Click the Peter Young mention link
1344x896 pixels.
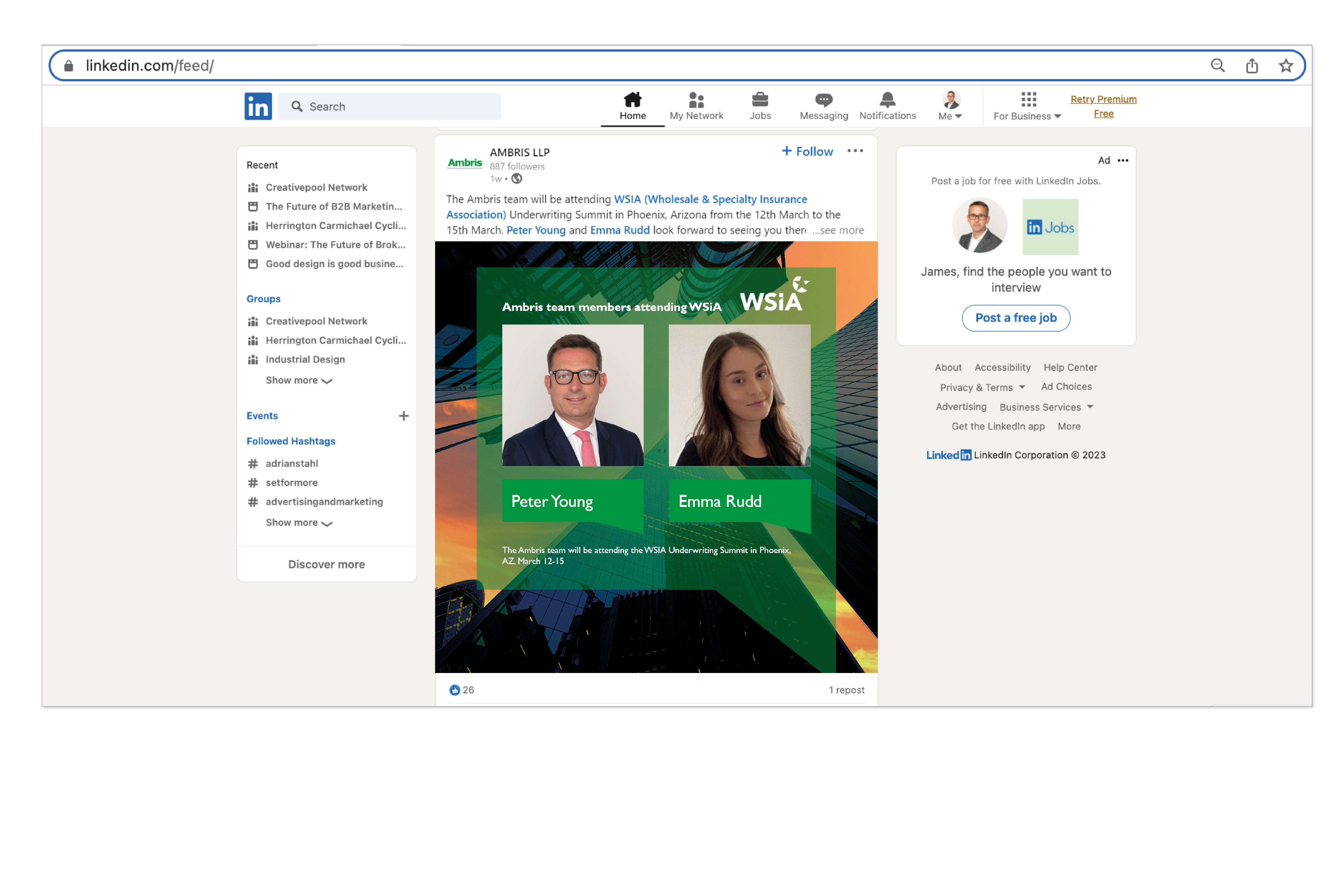pos(536,230)
